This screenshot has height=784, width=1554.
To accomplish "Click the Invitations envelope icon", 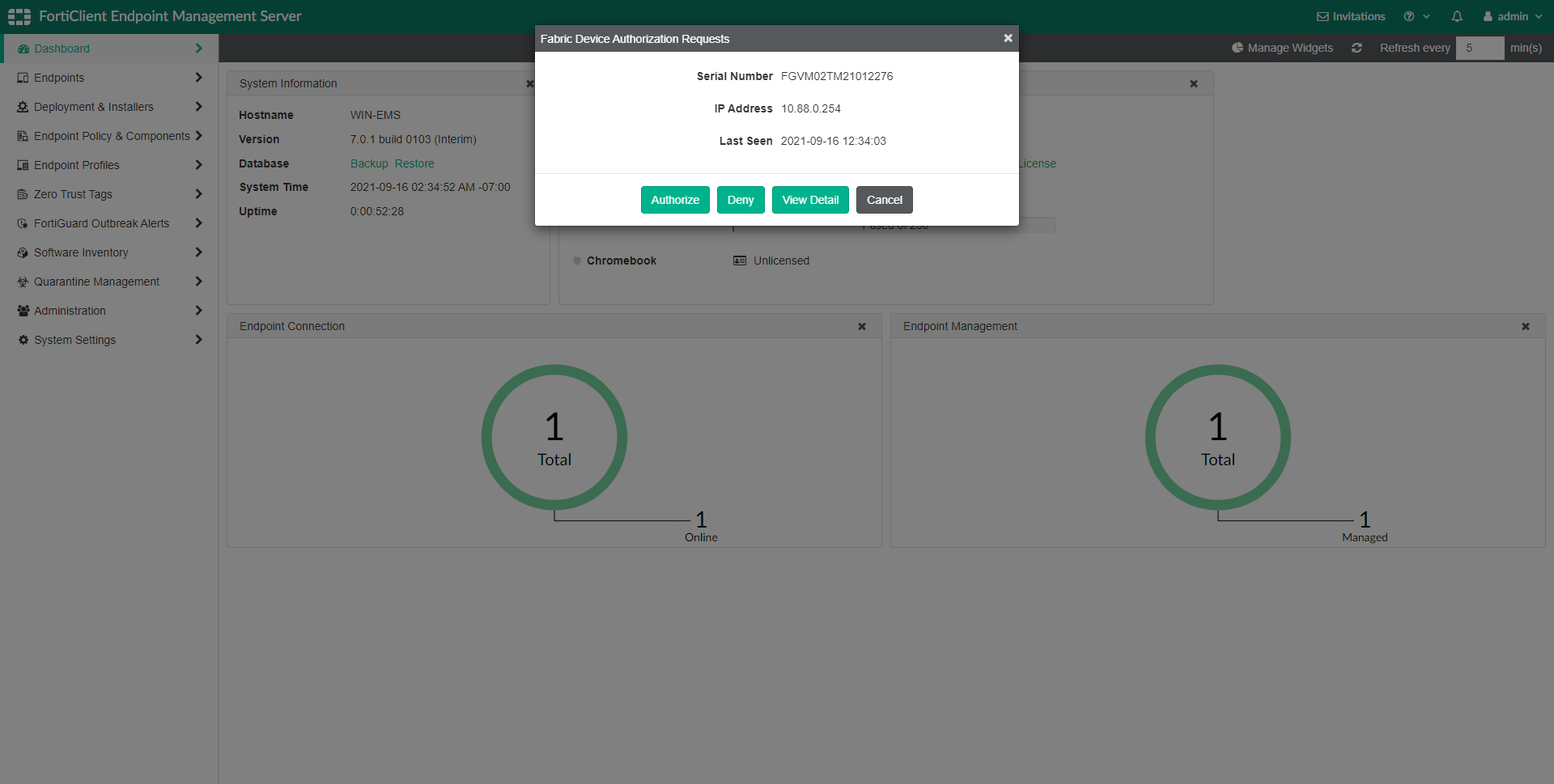I will 1323,16.
